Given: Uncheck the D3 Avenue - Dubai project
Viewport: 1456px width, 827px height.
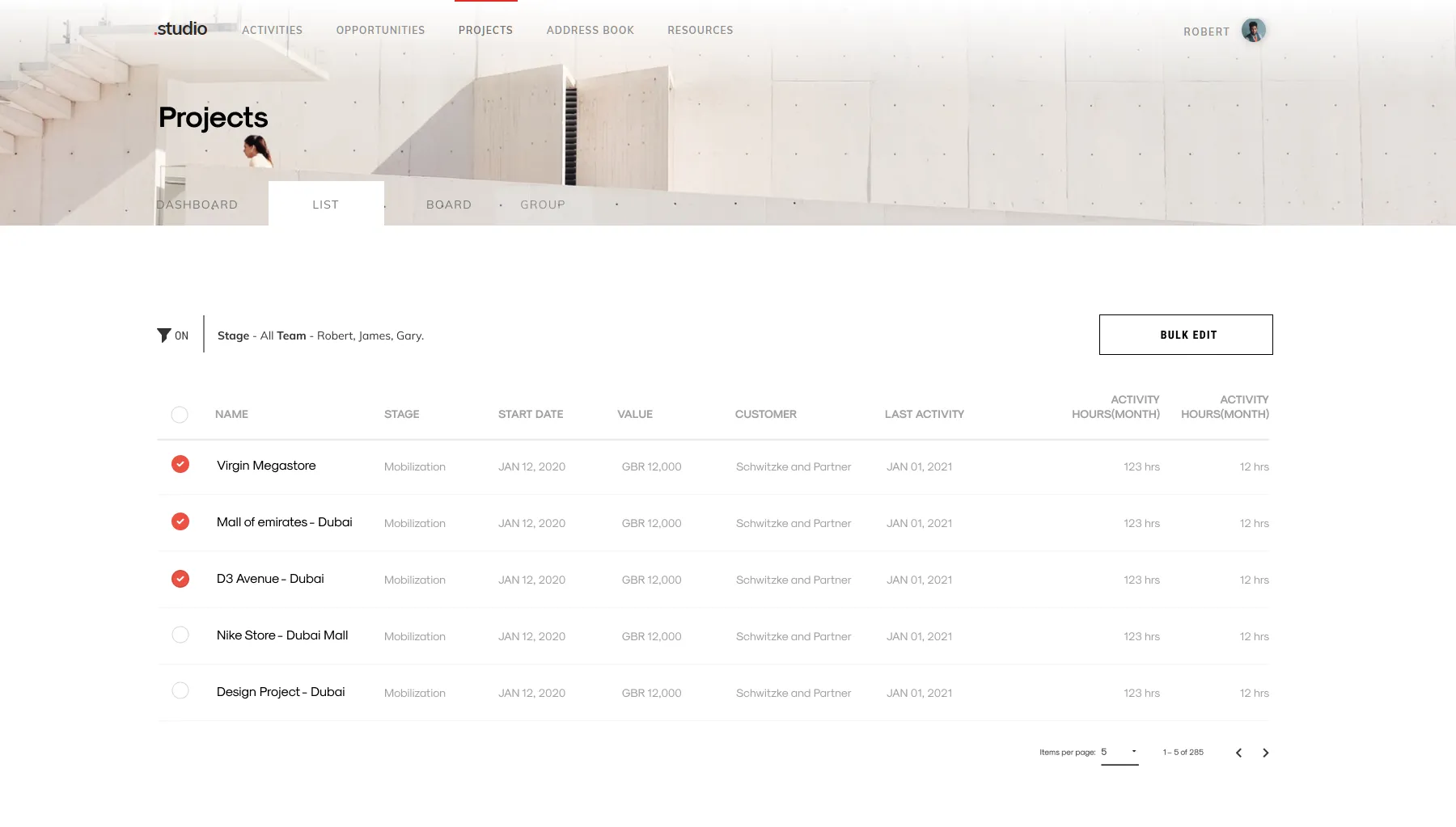Looking at the screenshot, I should click(180, 578).
